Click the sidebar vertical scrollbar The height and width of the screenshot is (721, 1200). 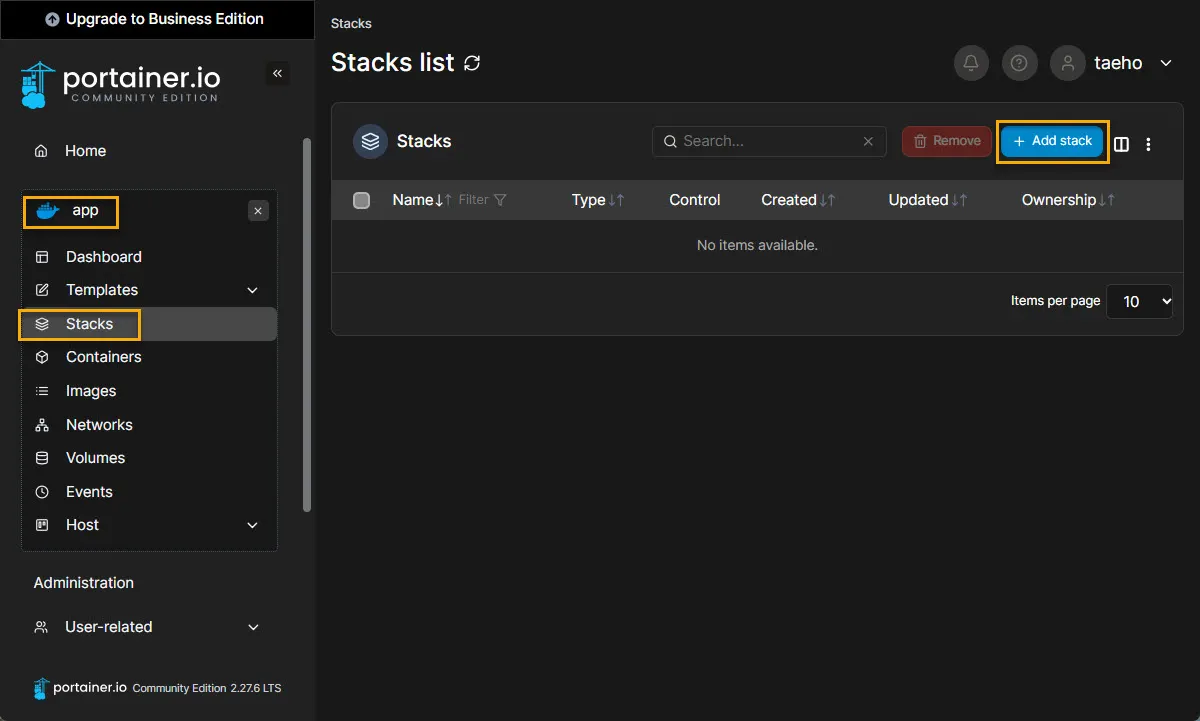pyautogui.click(x=307, y=320)
